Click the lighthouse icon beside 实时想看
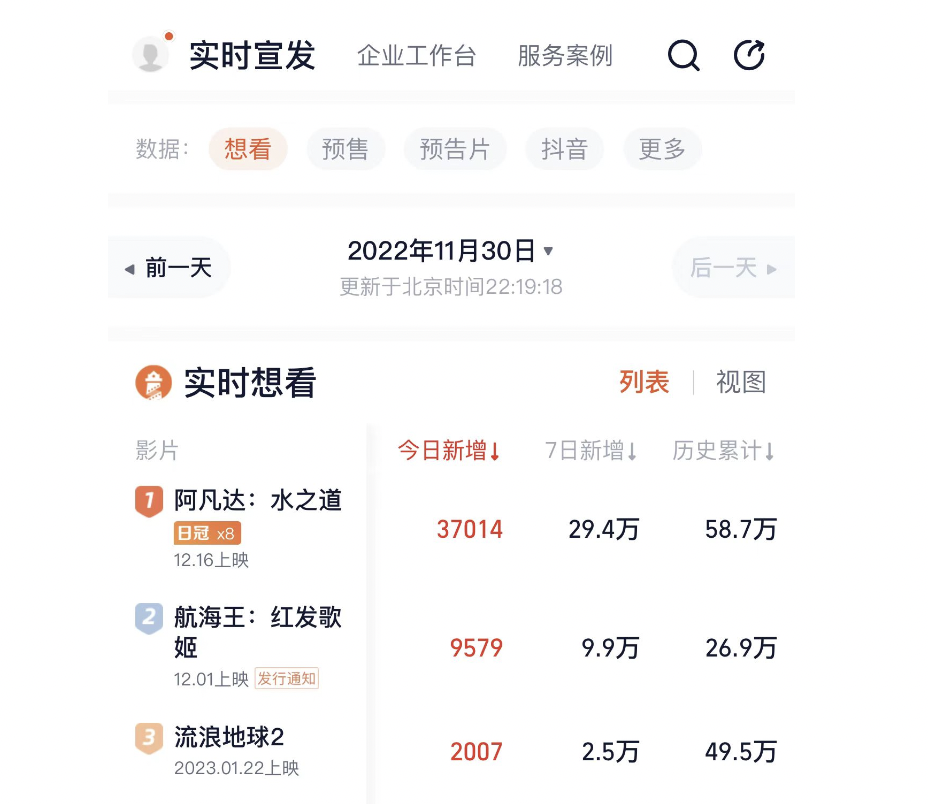Viewport: 928px width, 804px height. (154, 382)
